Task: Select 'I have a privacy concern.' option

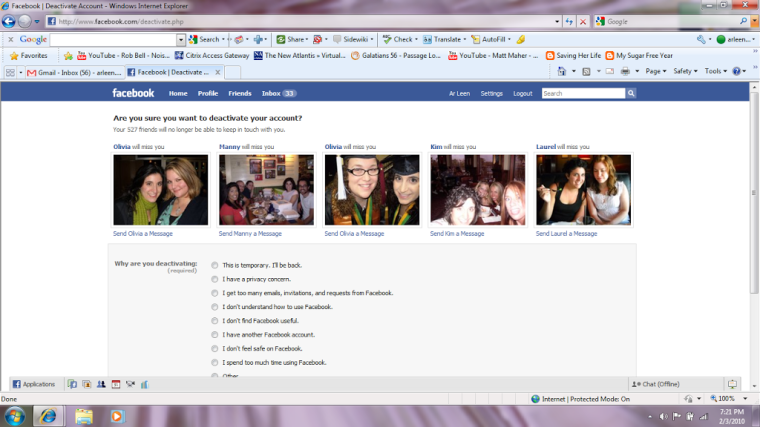Action: point(214,279)
